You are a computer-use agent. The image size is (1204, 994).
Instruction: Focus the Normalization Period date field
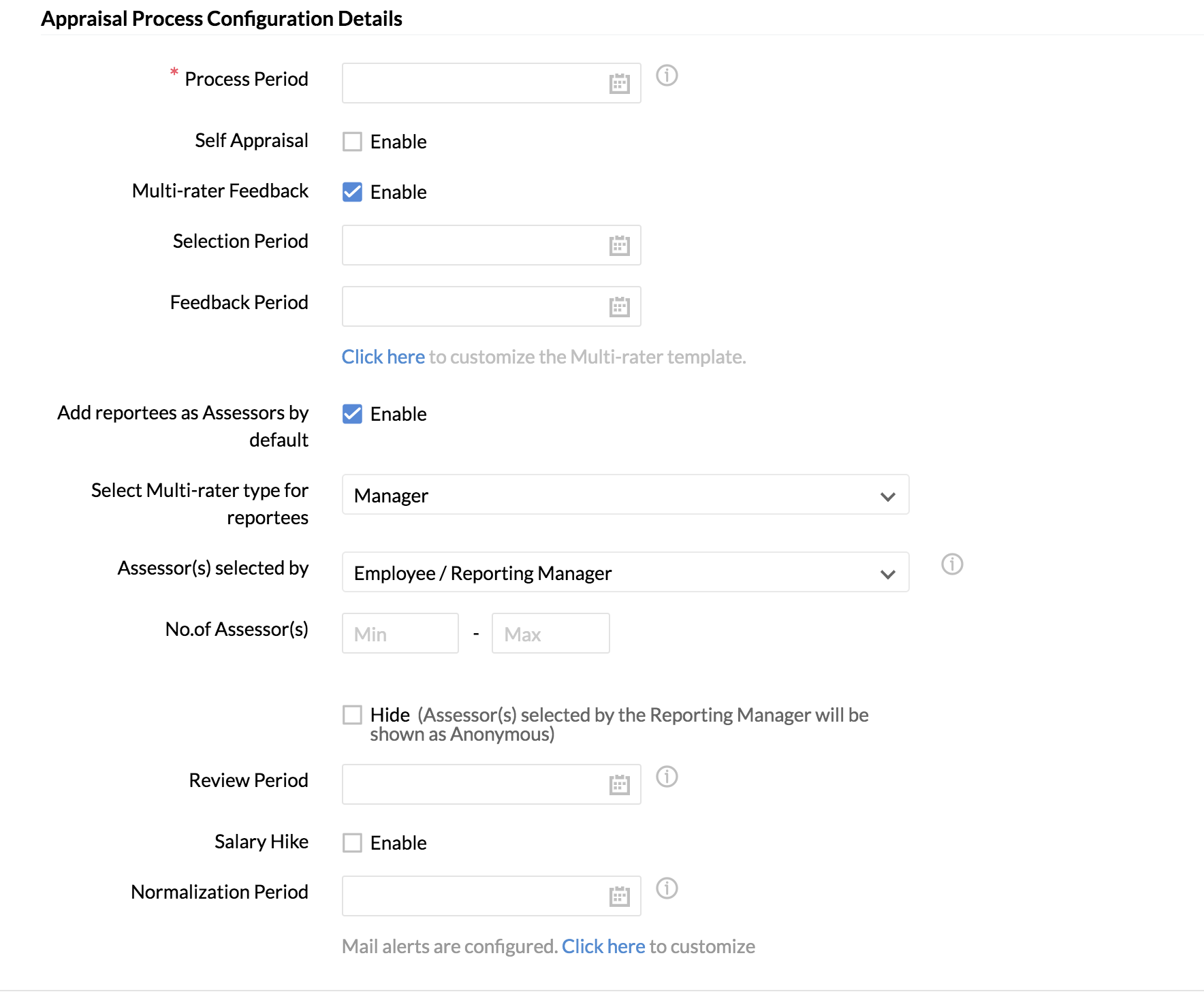pos(491,896)
